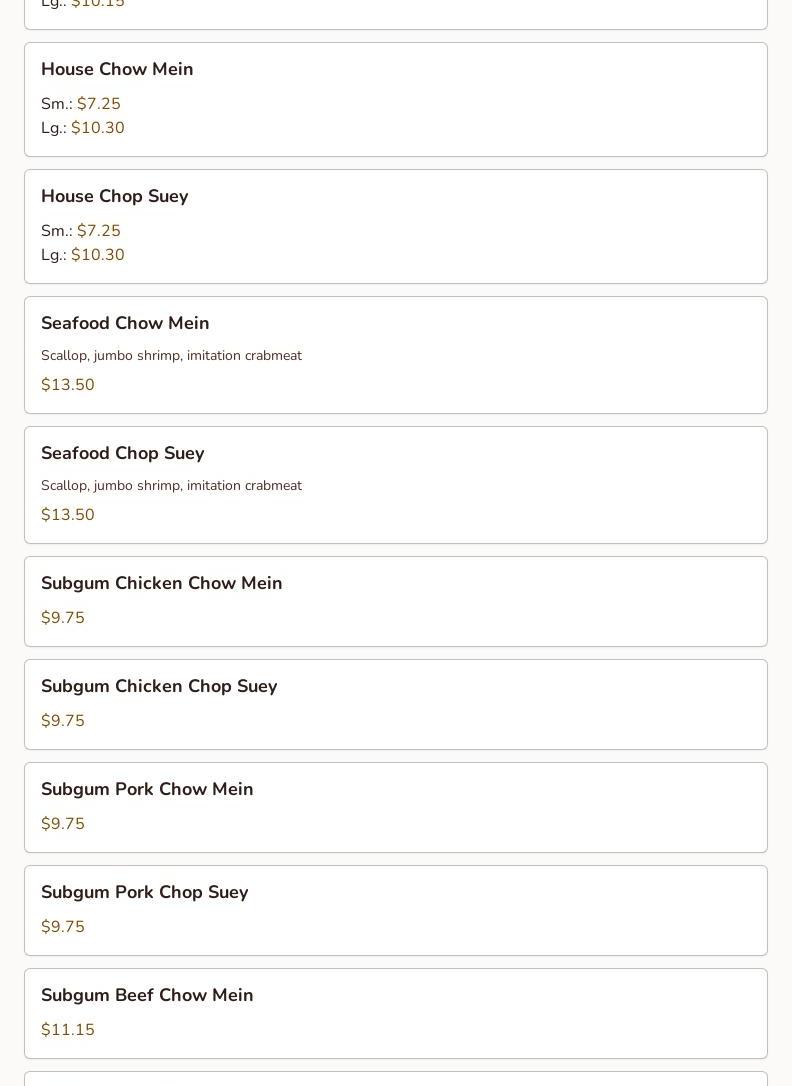Viewport: 792px width, 1086px height.
Task: Click House Chow Mein small price $7.25
Action: click(98, 104)
